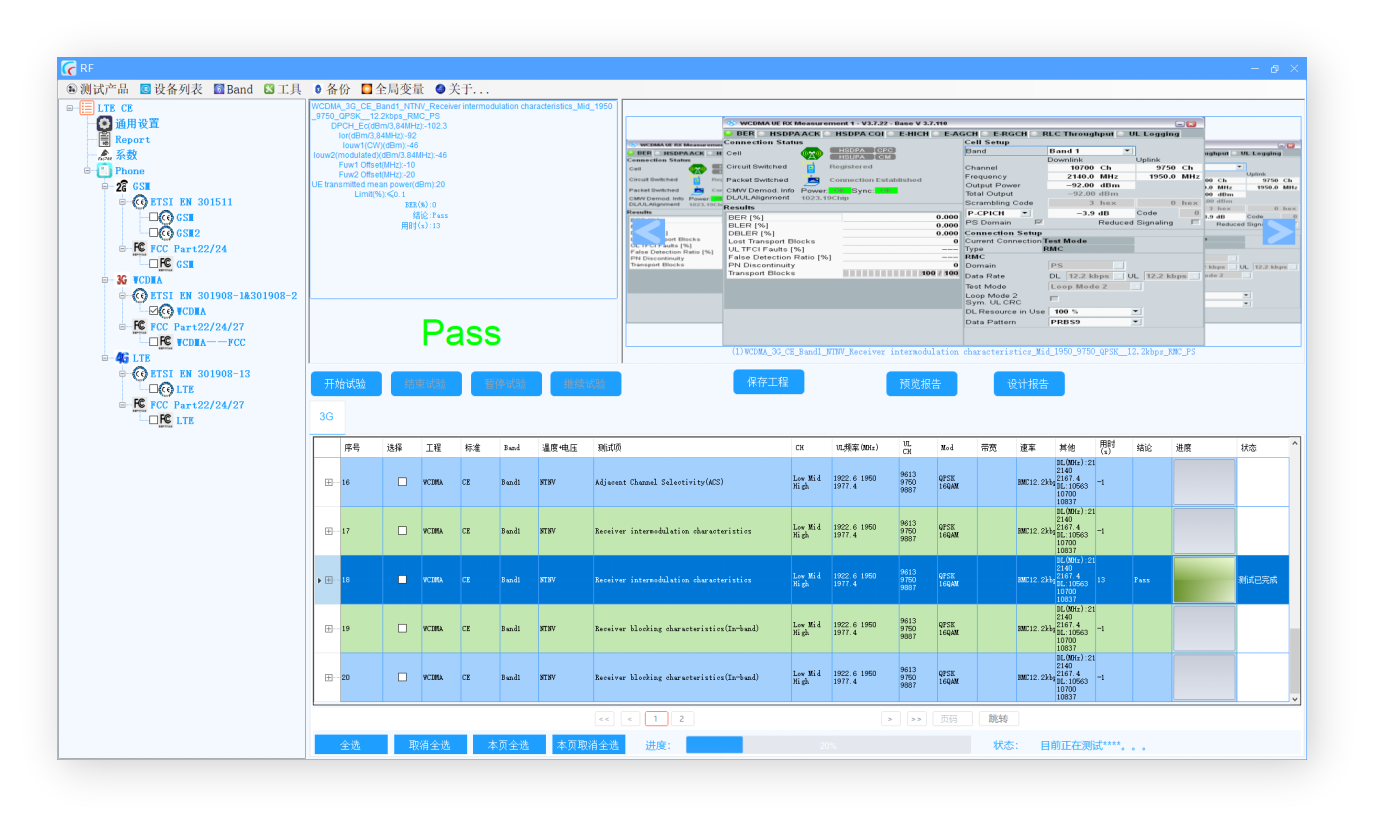Image resolution: width=1377 pixels, height=830 pixels.
Task: Expand table row 16 details
Action: point(329,482)
